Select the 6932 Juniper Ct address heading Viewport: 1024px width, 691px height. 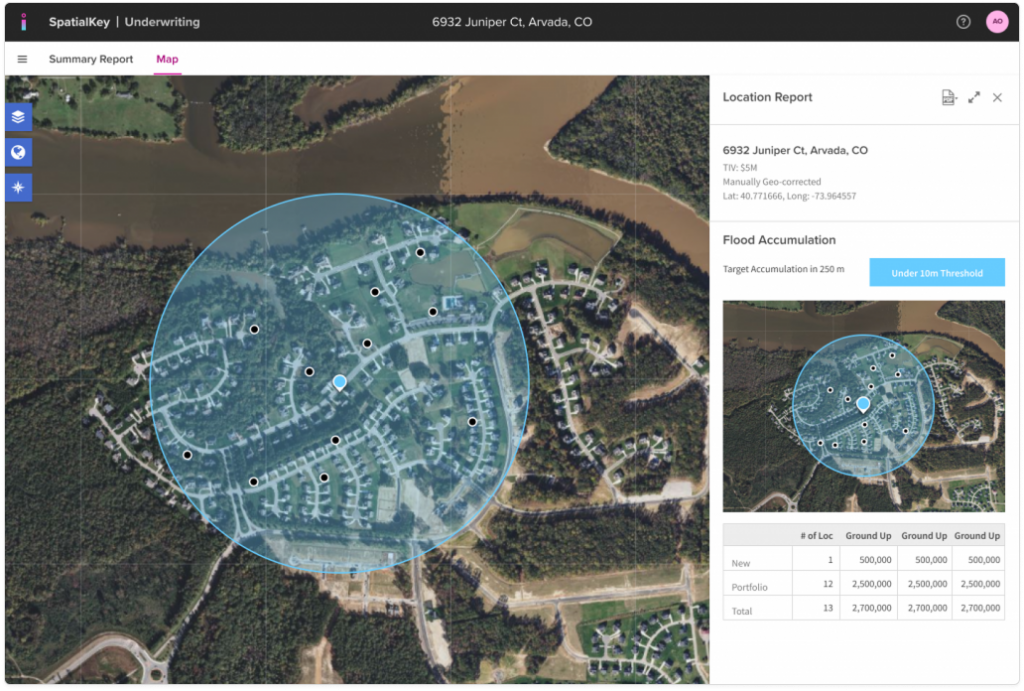(795, 149)
